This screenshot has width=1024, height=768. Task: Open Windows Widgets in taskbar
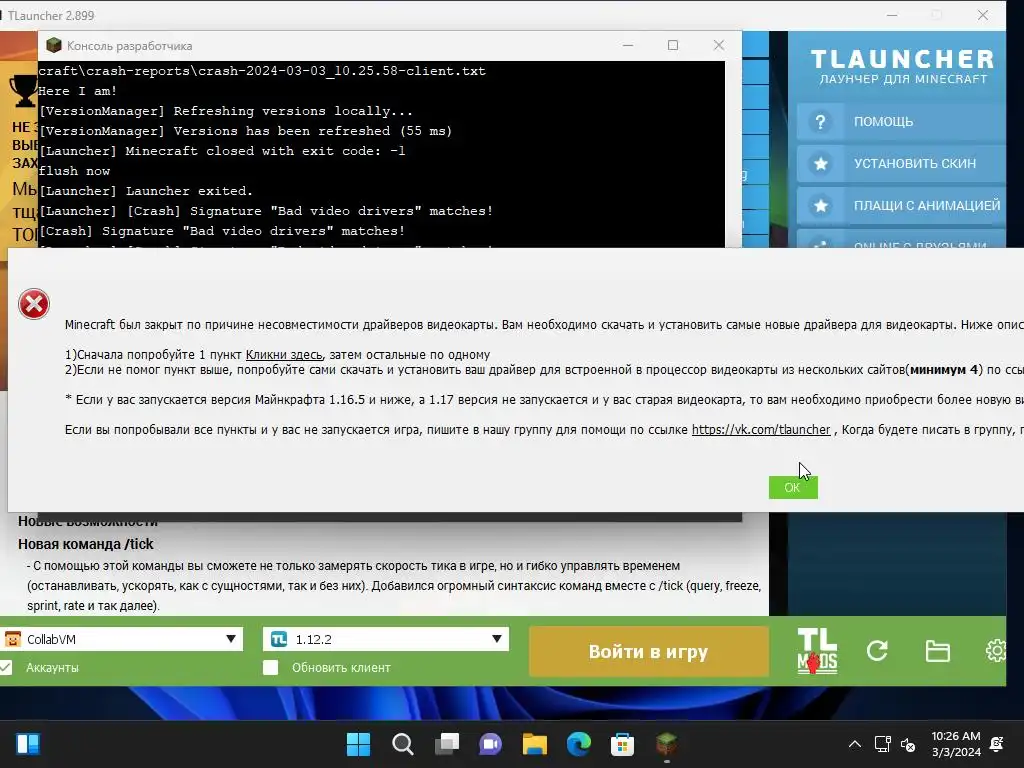click(27, 744)
